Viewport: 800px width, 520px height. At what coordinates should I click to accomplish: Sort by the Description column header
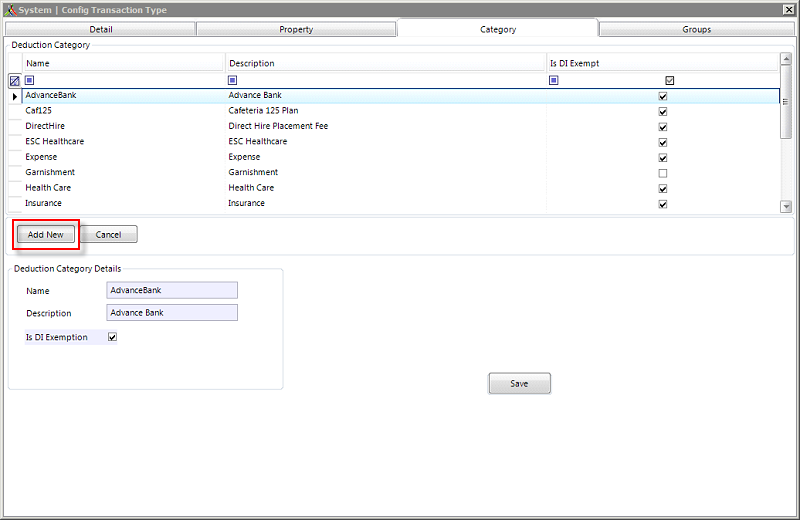[x=386, y=63]
